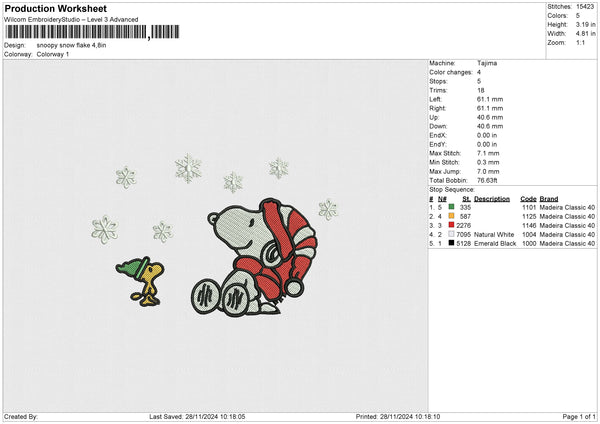Select the Natural White thread swatch
Image resolution: width=600 pixels, height=424 pixels.
click(x=452, y=234)
